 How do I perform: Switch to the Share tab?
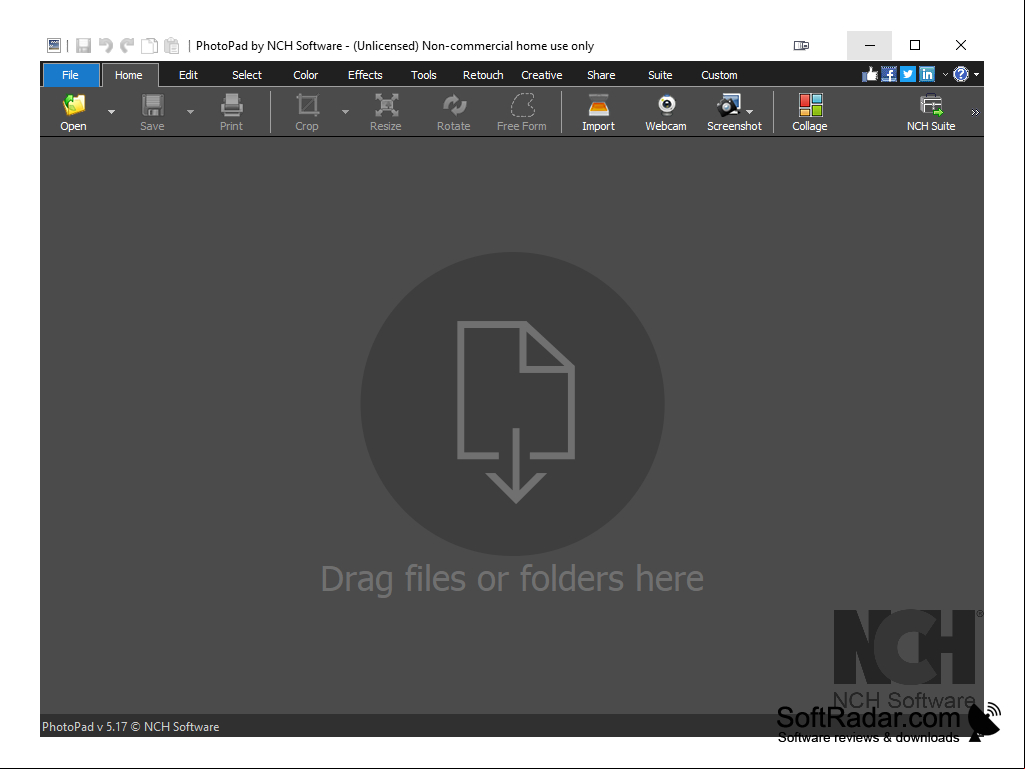coord(601,75)
